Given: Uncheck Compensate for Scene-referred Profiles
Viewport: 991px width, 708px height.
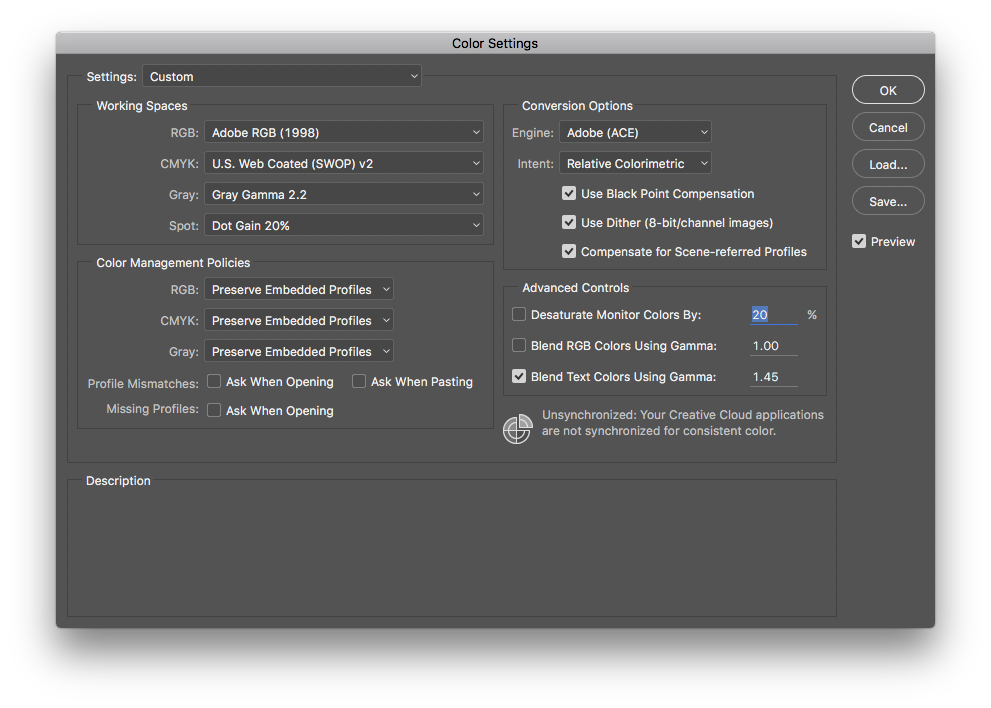Looking at the screenshot, I should [x=569, y=252].
